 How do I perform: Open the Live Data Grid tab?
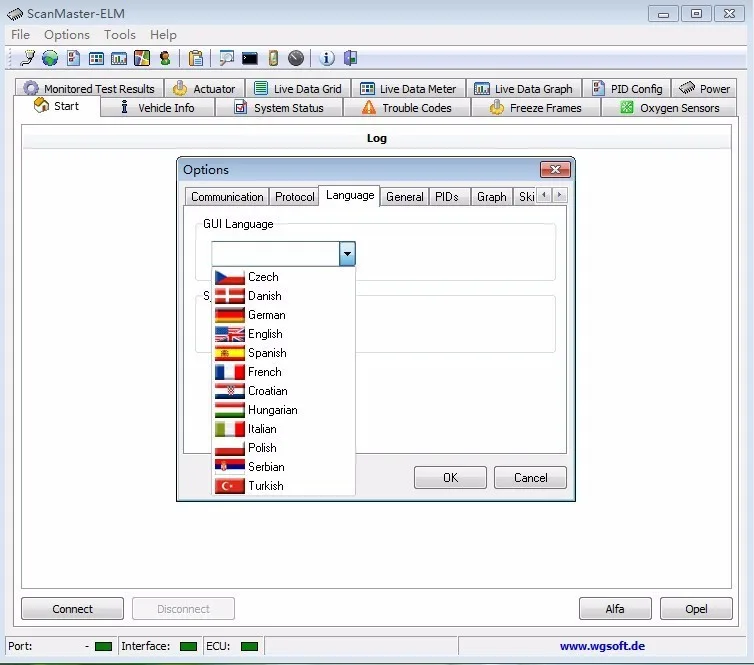coord(298,88)
